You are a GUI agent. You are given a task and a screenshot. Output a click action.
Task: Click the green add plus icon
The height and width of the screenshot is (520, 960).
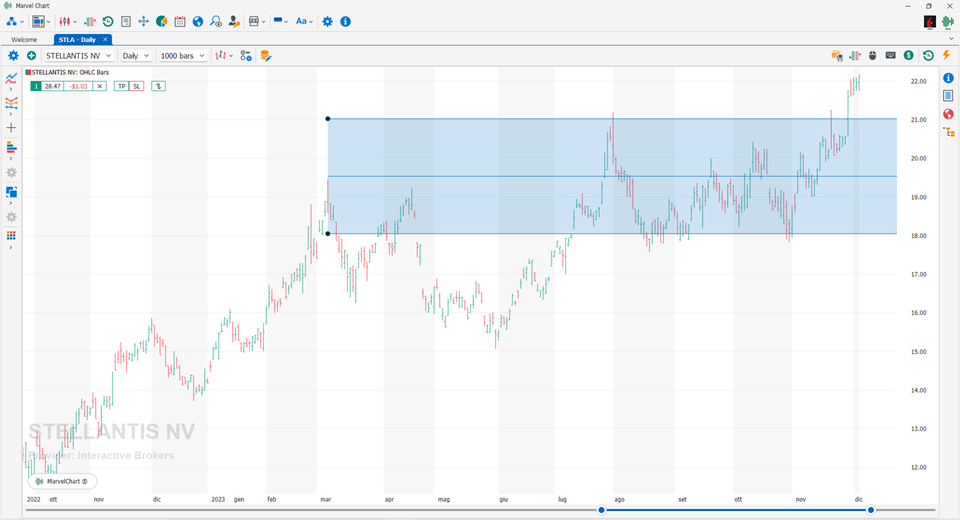click(x=31, y=56)
